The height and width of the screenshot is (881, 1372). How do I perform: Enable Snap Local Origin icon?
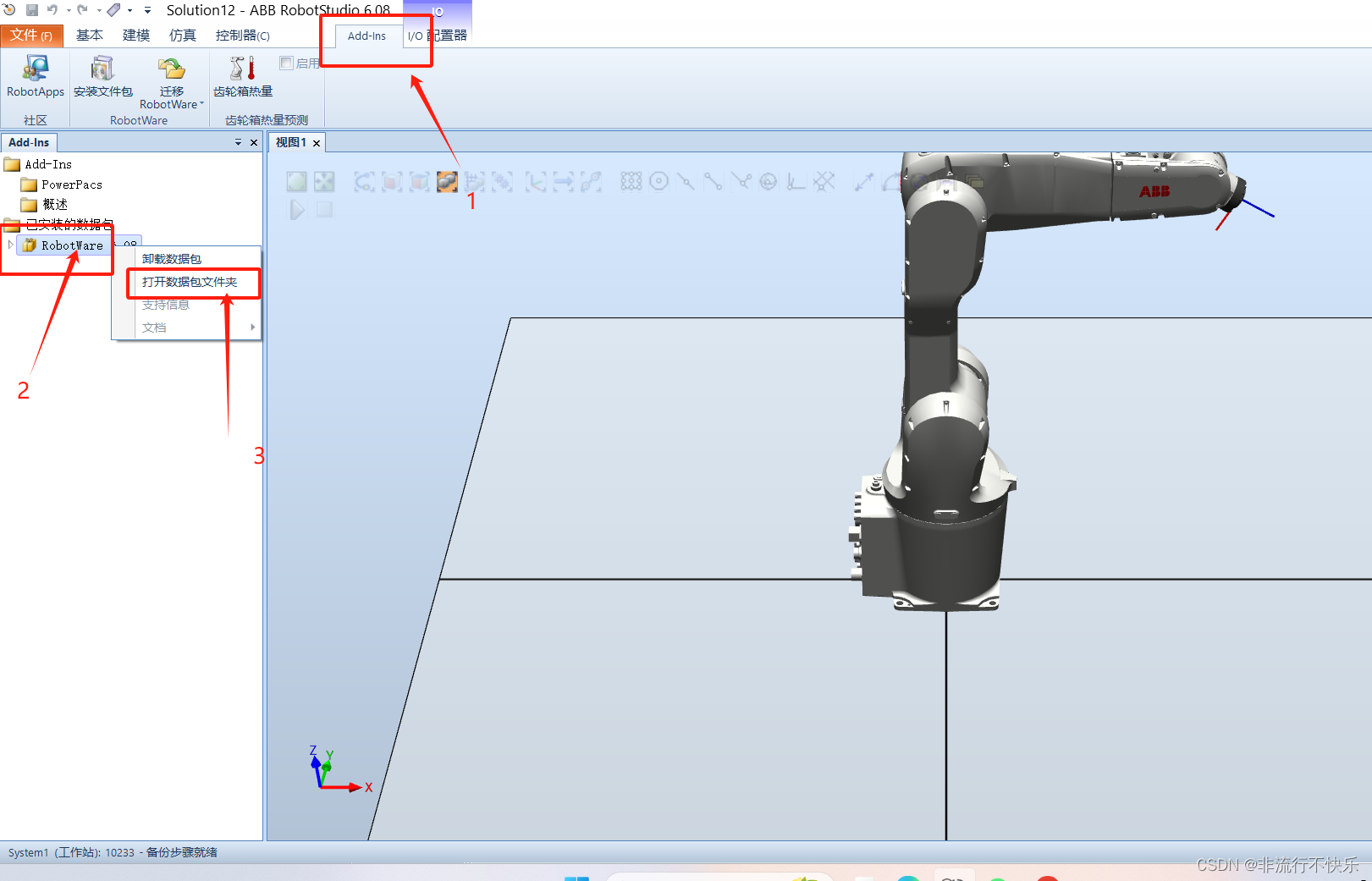tap(796, 181)
